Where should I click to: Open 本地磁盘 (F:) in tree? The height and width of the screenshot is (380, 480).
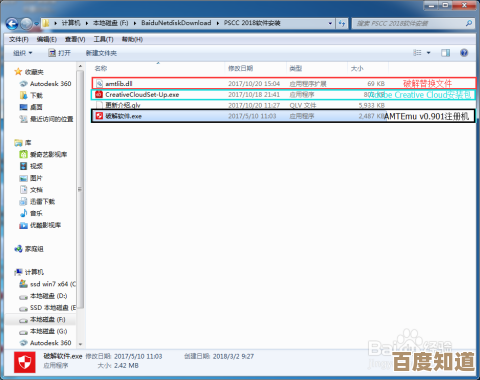click(x=47, y=320)
